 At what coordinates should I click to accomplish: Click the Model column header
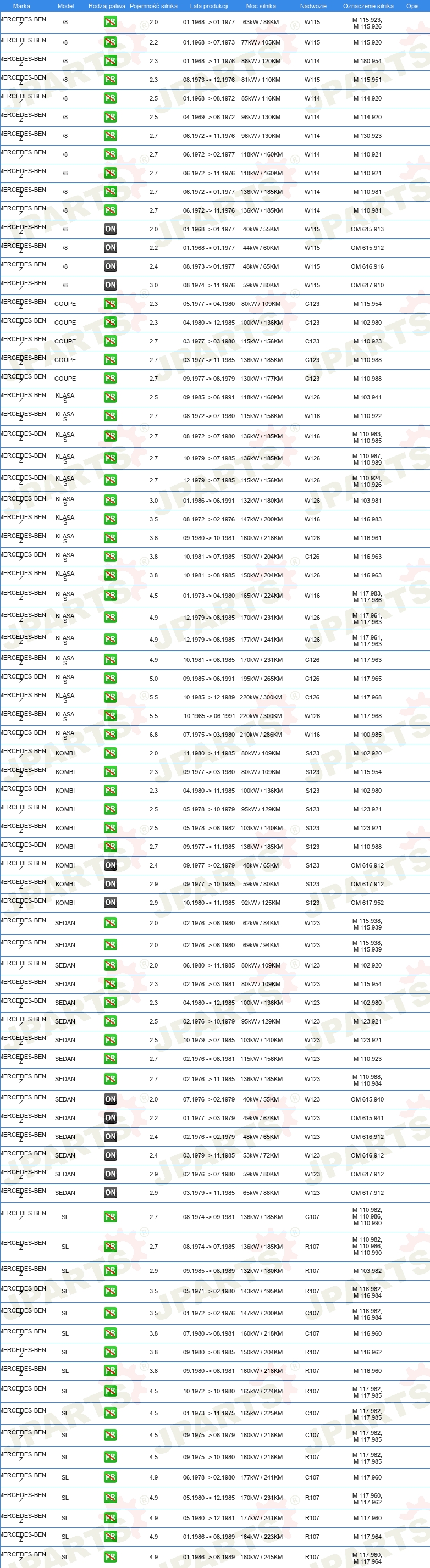coord(65,6)
